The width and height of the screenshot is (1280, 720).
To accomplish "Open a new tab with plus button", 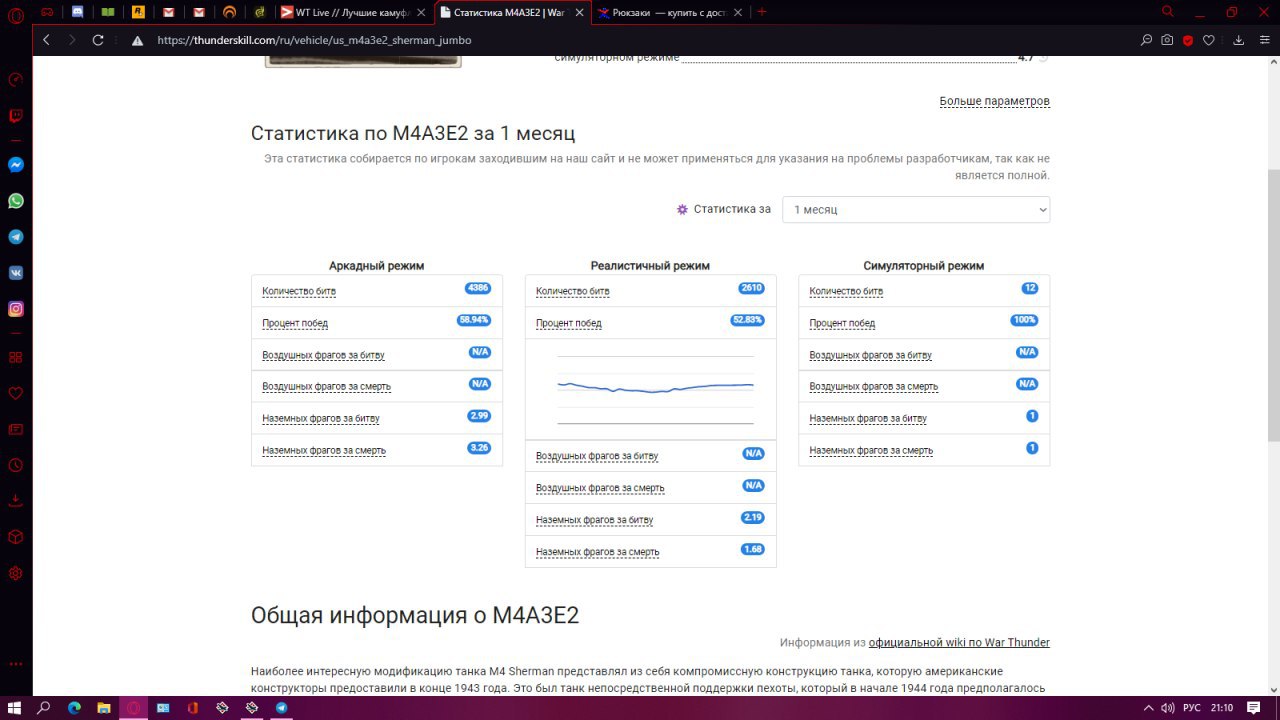I will point(762,12).
